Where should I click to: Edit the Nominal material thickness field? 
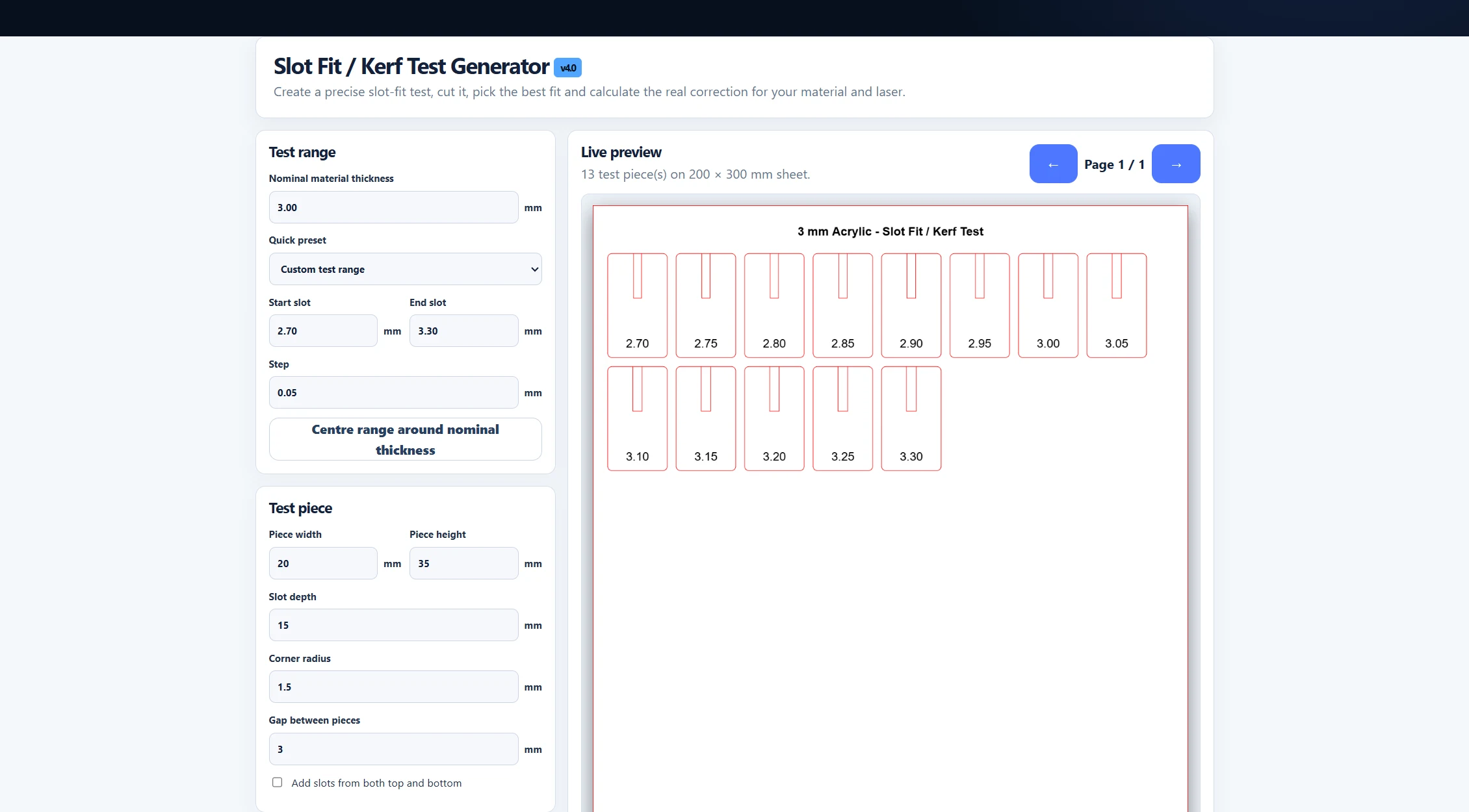[393, 207]
